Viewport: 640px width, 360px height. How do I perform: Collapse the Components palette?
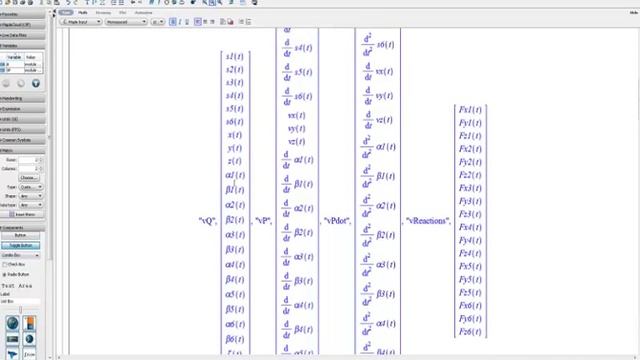(x=22, y=228)
